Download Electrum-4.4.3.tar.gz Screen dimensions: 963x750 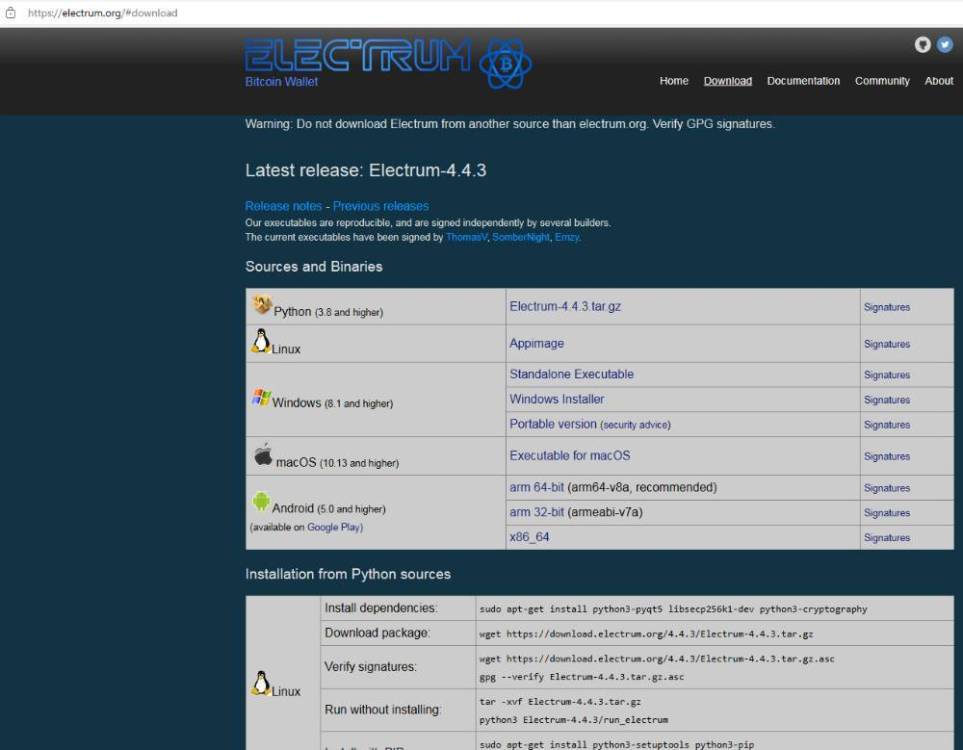565,307
